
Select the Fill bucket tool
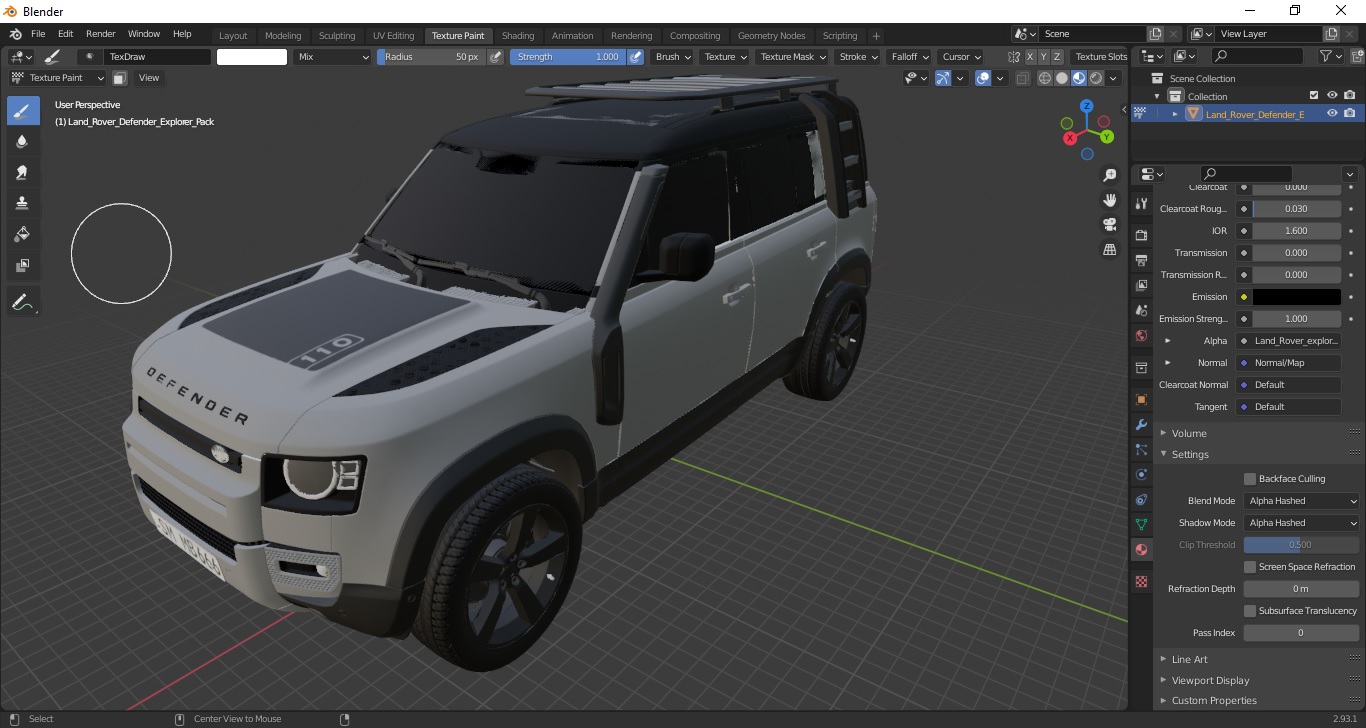23,235
